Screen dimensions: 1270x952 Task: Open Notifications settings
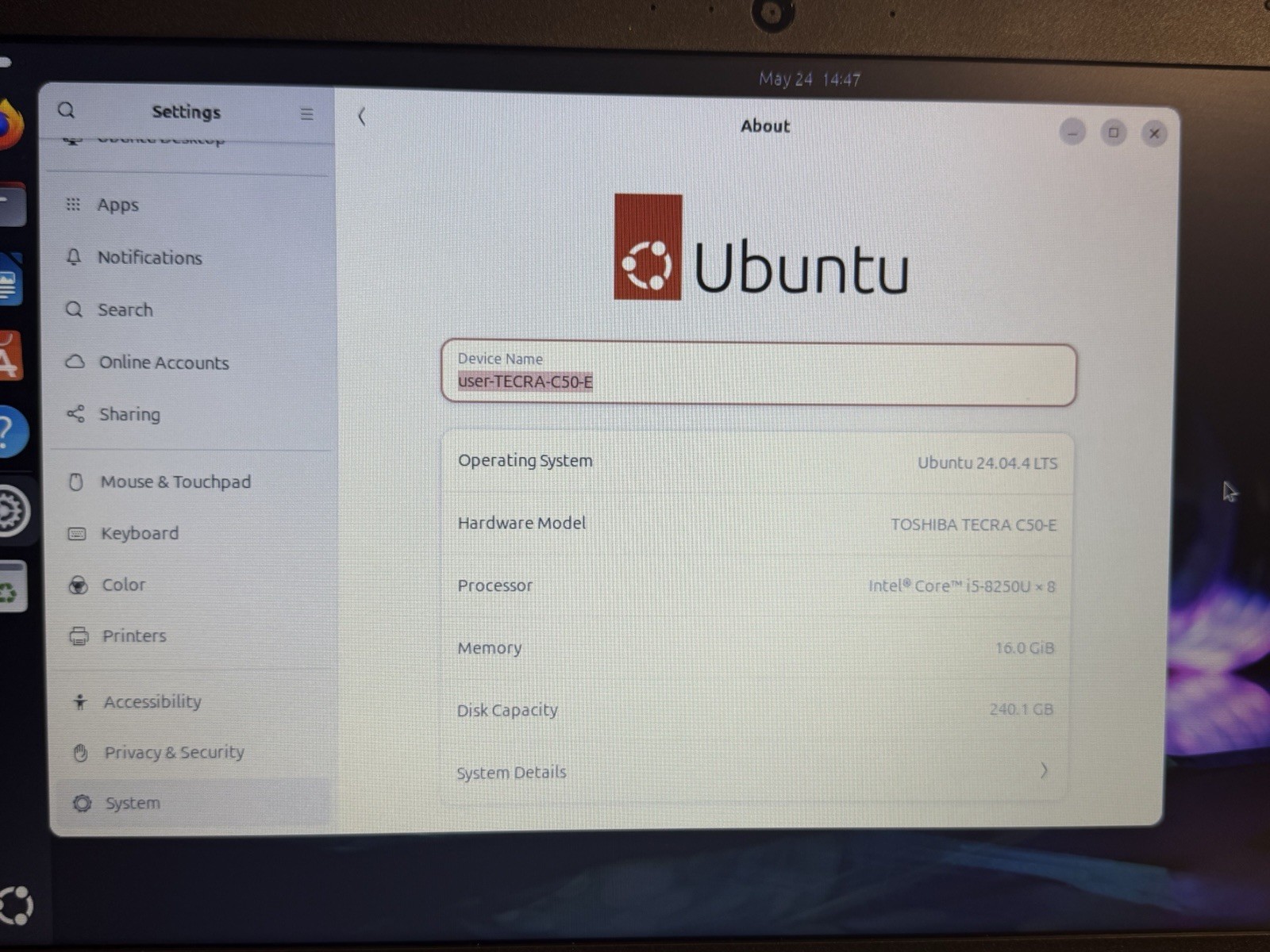coord(190,257)
